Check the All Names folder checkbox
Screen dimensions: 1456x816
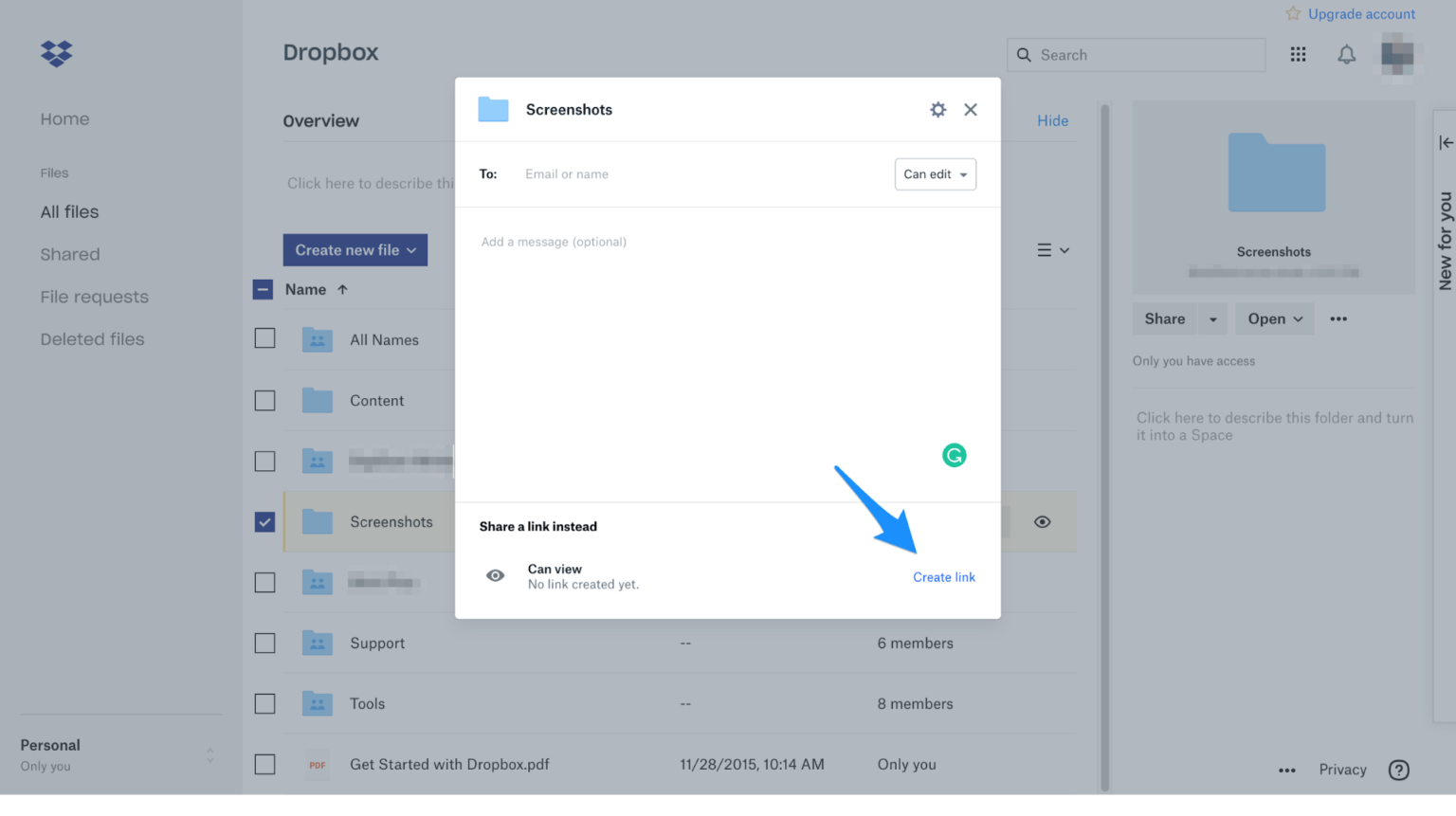coord(265,338)
